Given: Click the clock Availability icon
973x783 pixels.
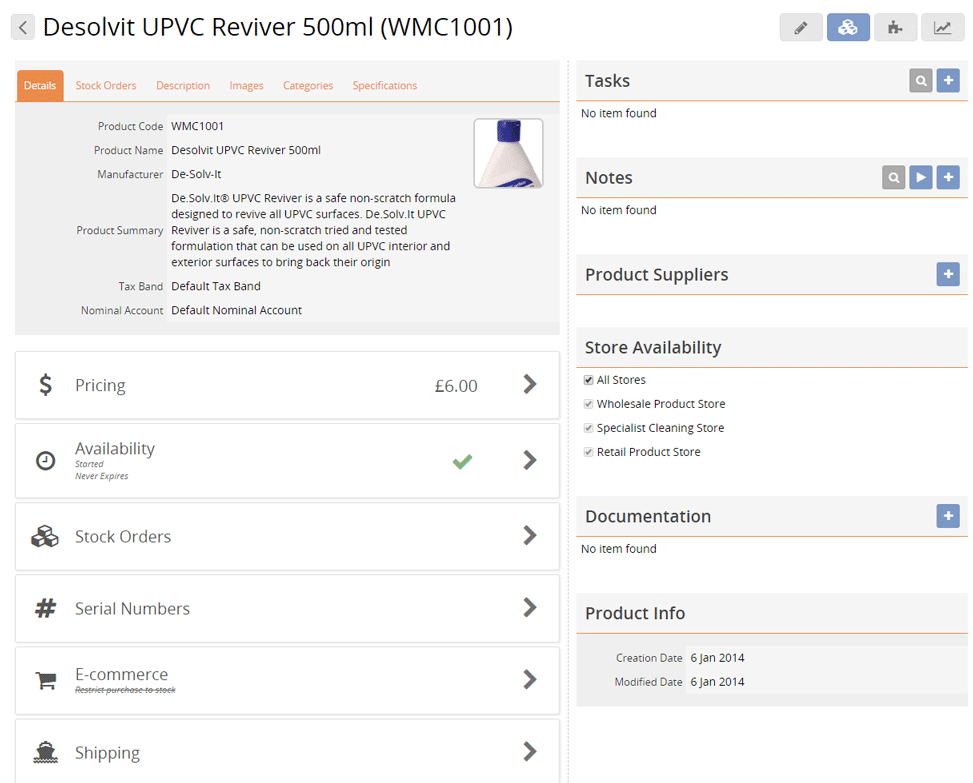Looking at the screenshot, I should [x=45, y=460].
